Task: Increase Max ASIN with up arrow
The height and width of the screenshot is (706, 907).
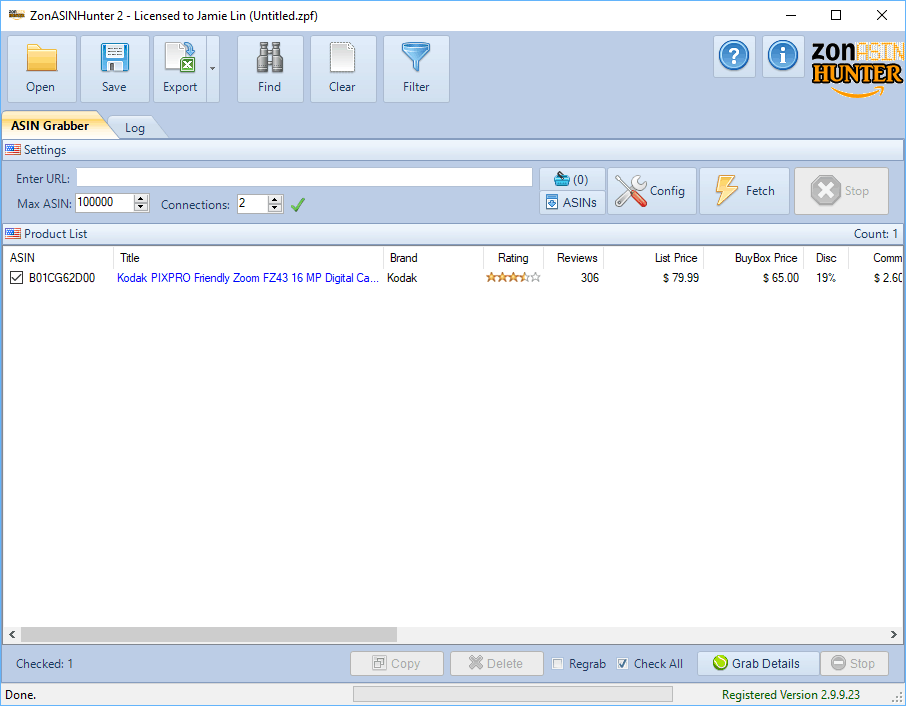Action: (141, 198)
